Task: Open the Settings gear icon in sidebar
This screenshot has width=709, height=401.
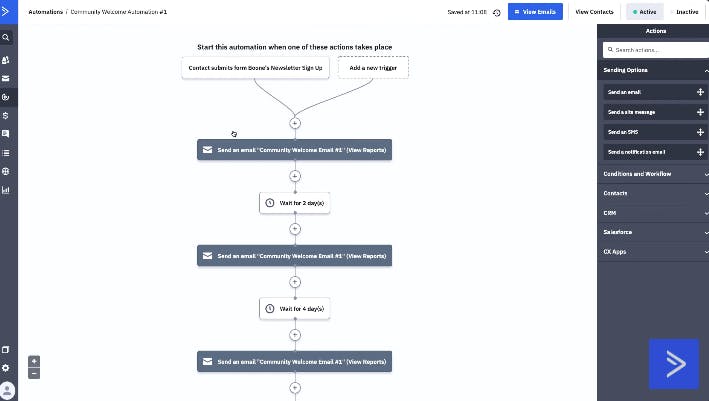Action: (x=6, y=368)
